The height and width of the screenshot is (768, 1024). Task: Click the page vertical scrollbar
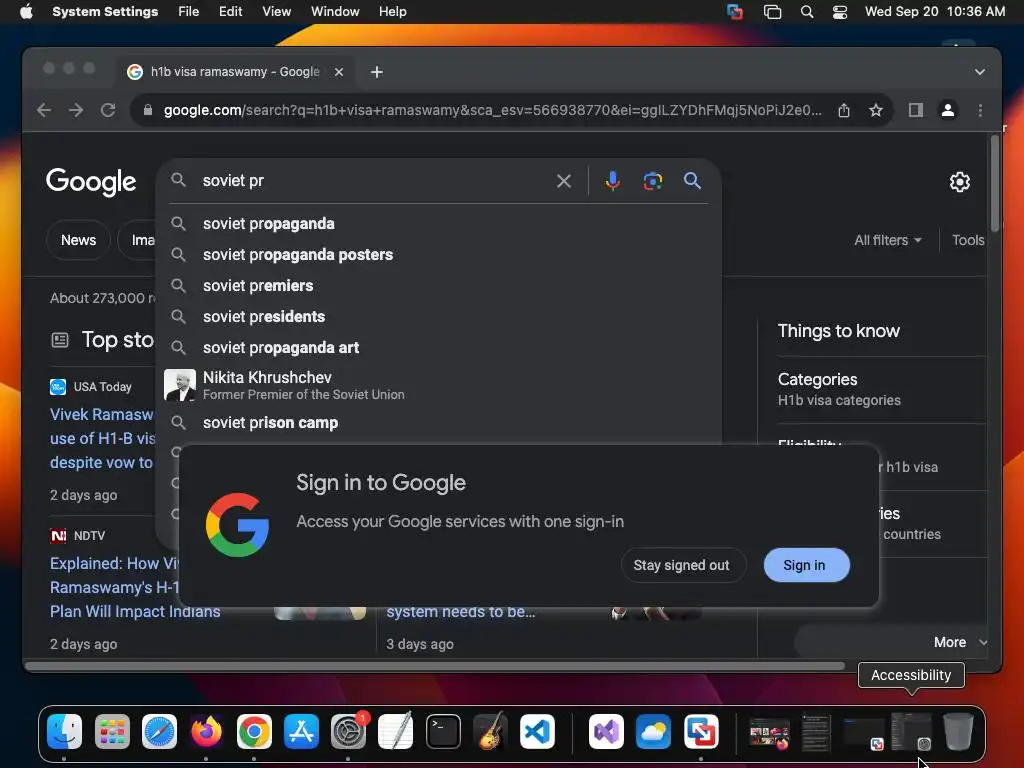[x=995, y=184]
